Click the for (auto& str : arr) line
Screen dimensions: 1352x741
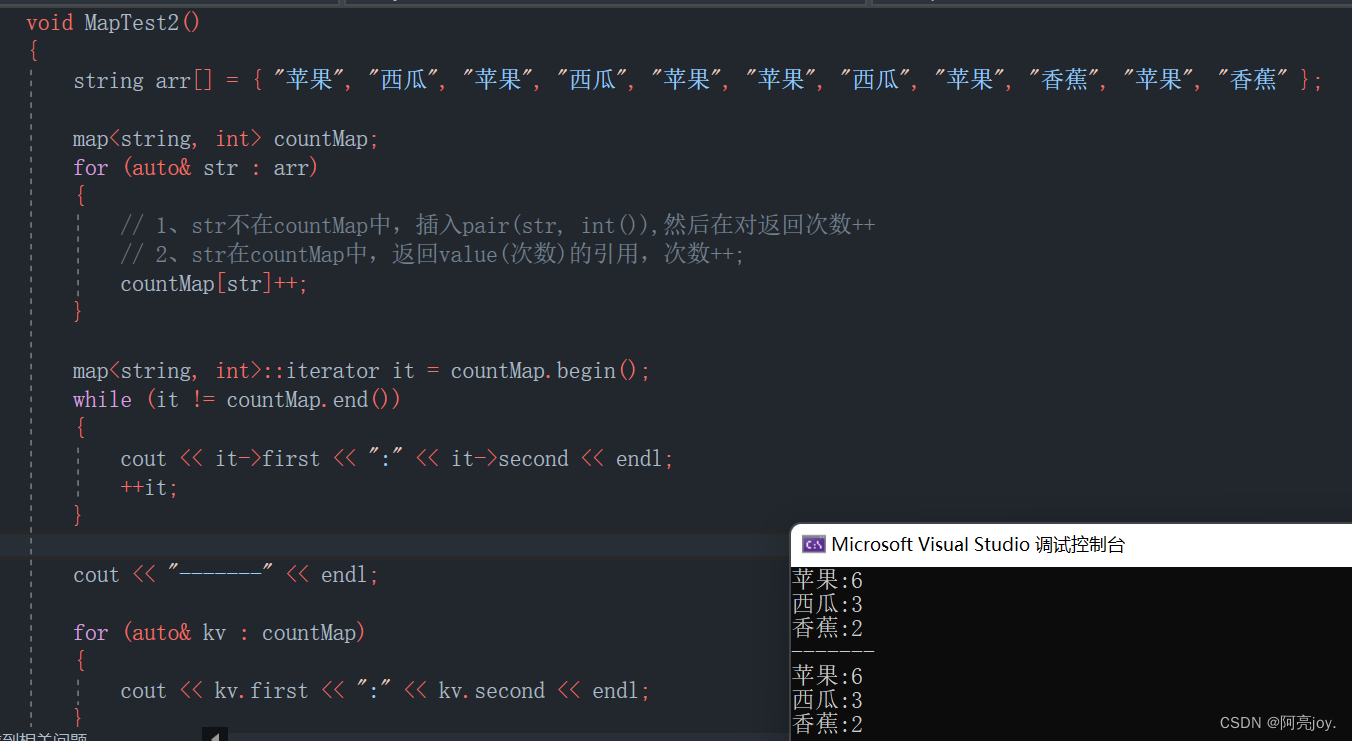click(195, 168)
